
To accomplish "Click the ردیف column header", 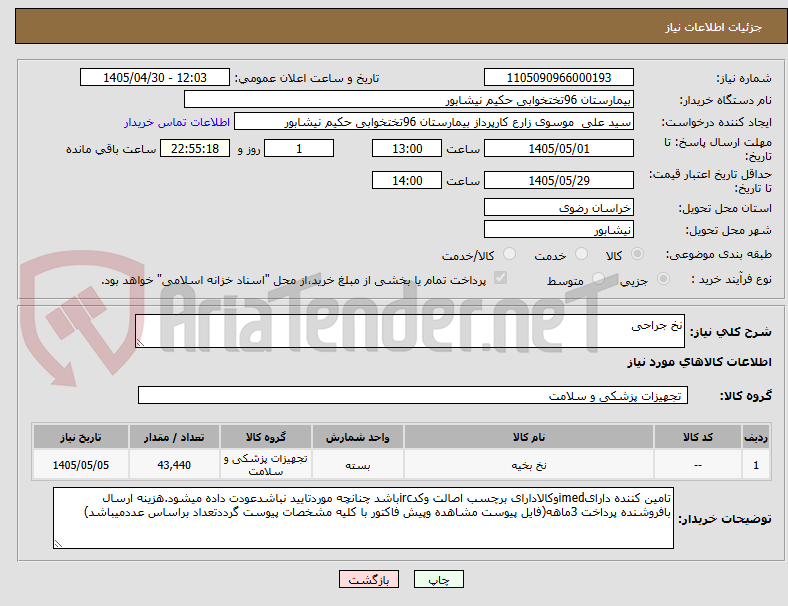I will pos(755,437).
